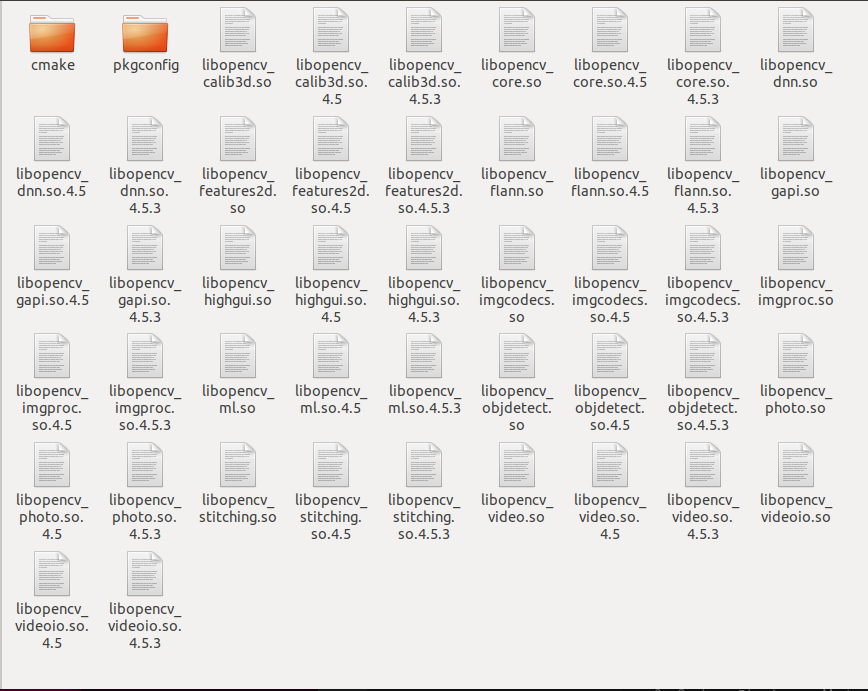
Task: Select libopencv_objdetect.so file icon
Action: coord(517,356)
